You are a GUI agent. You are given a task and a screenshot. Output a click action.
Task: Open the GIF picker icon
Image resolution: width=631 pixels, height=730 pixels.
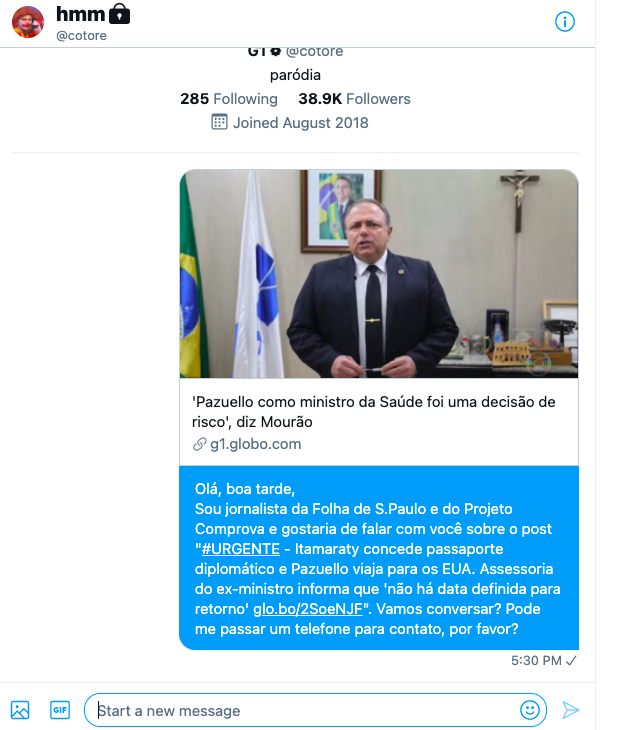[60, 710]
